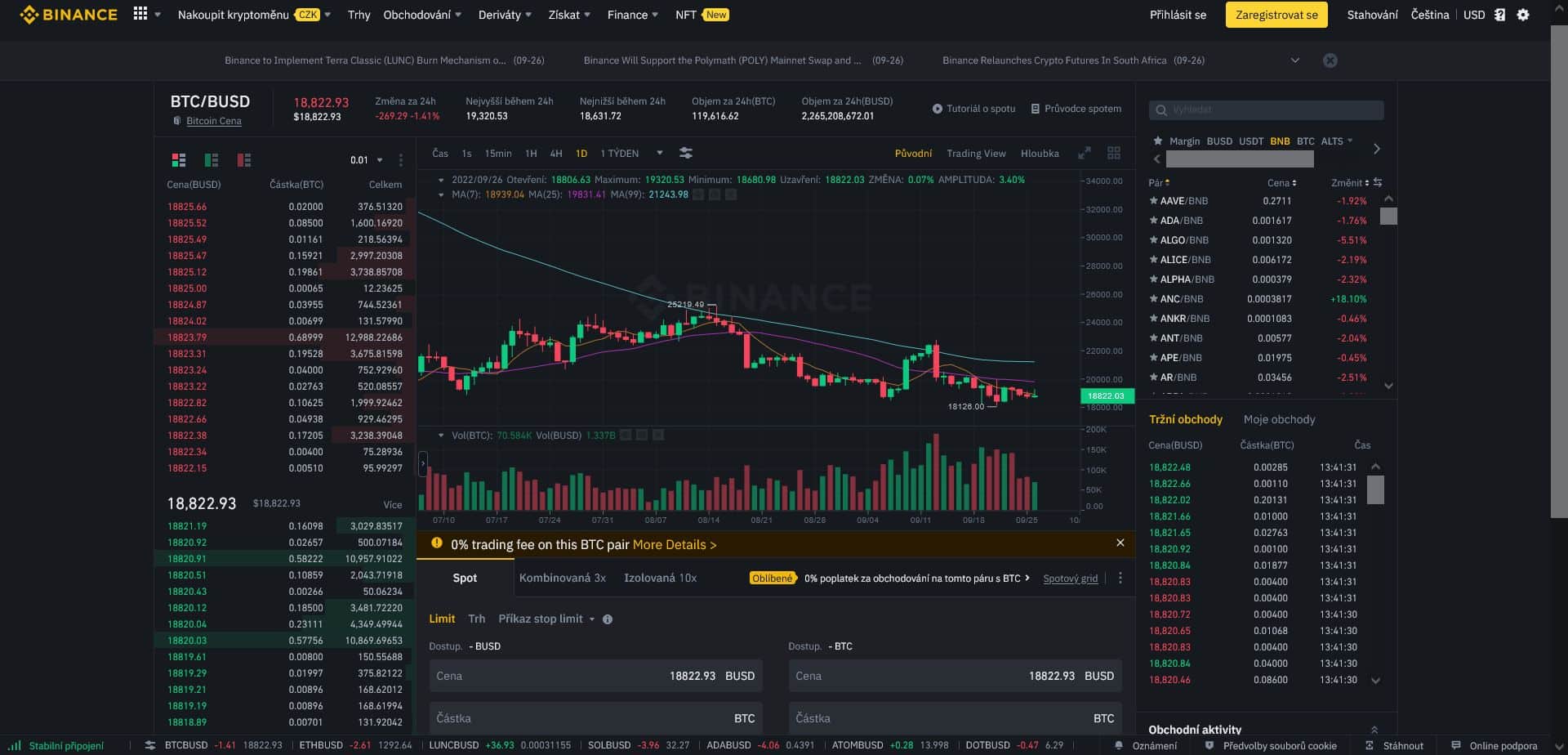The height and width of the screenshot is (755, 1568).
Task: Show sell orders only in order book
Action: (244, 160)
